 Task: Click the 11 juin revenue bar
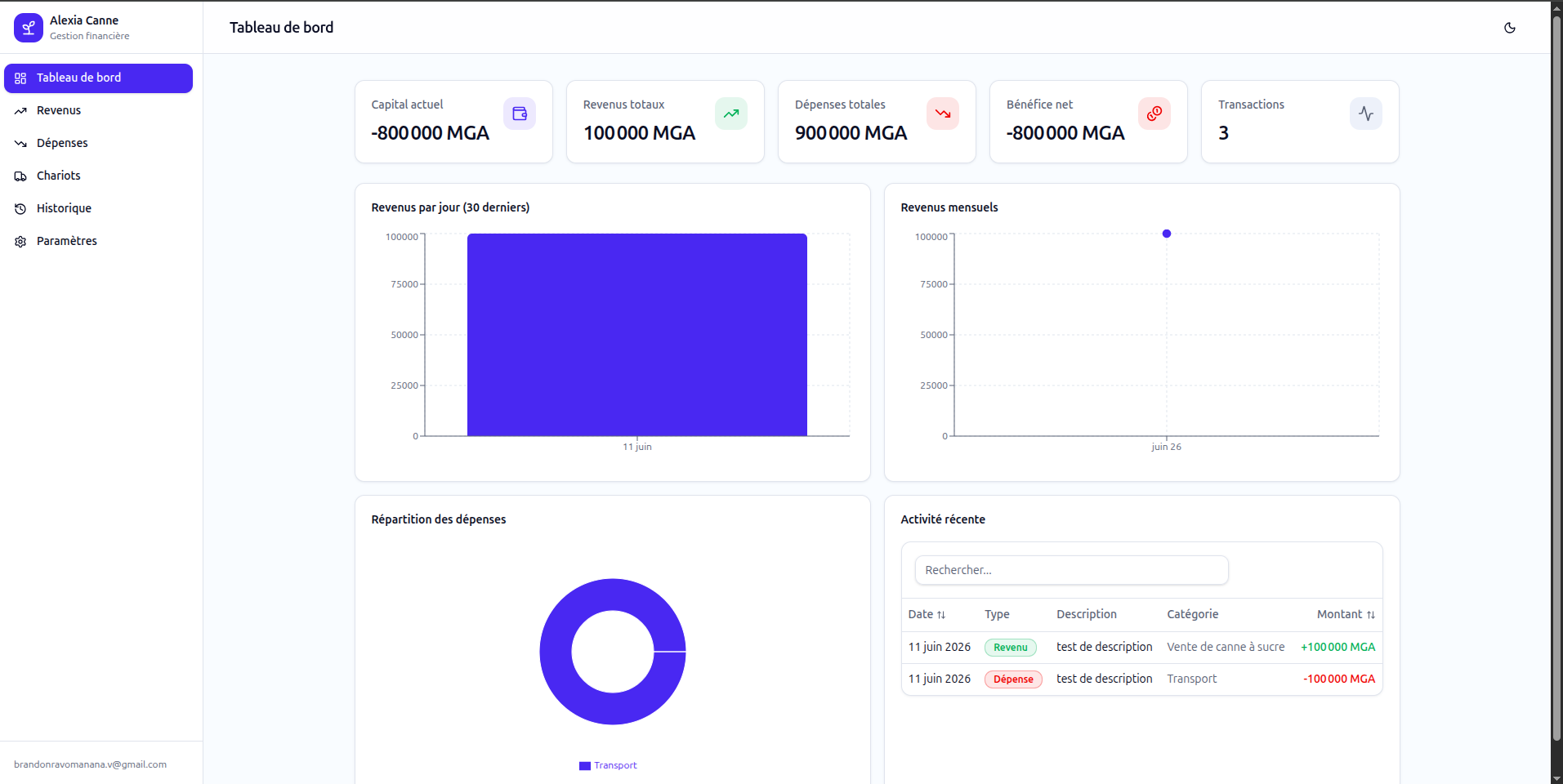tap(637, 335)
